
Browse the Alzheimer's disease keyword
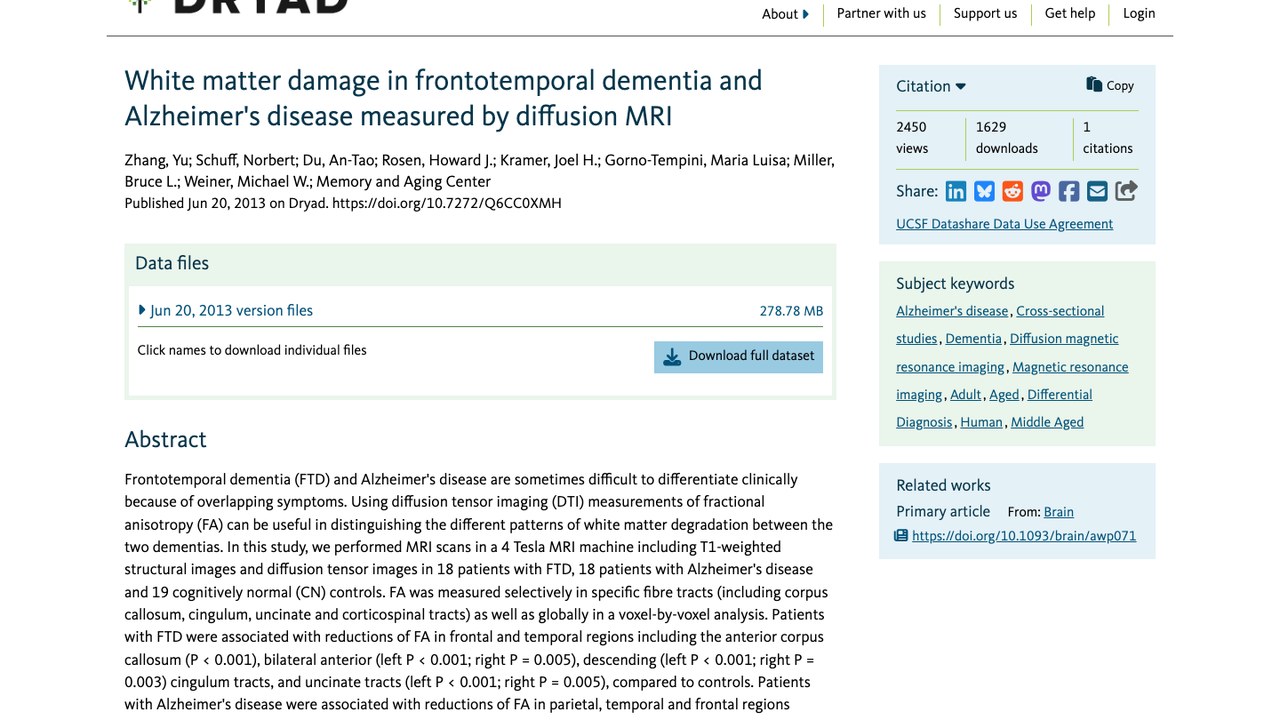(952, 311)
